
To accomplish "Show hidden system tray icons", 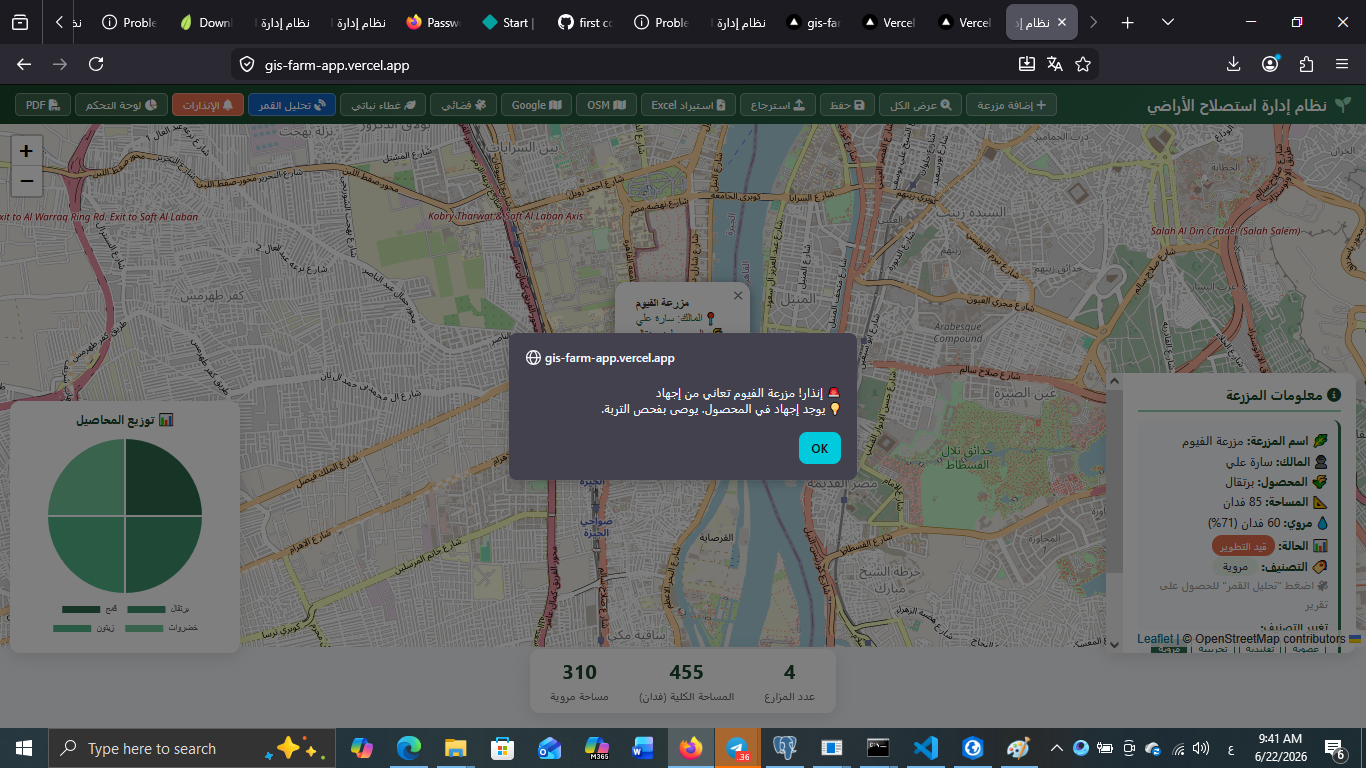I will (1056, 748).
